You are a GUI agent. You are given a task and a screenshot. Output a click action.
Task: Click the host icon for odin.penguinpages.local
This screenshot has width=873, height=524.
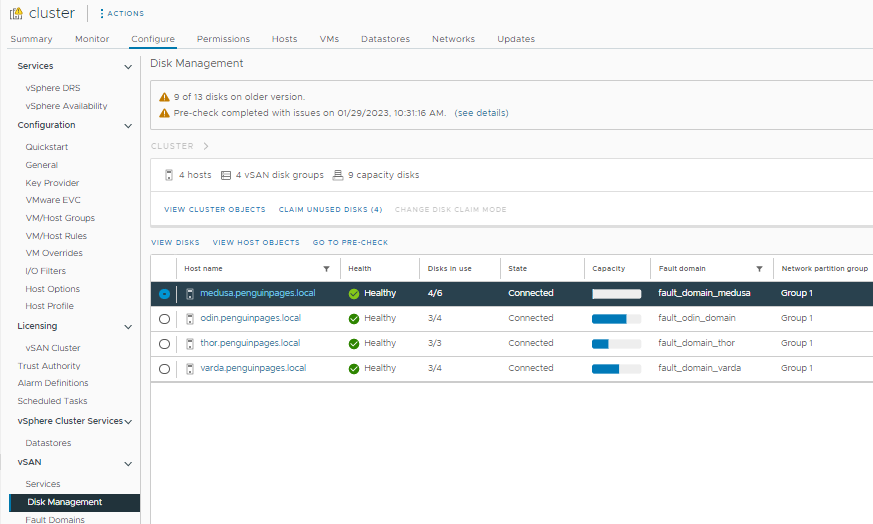(x=190, y=319)
